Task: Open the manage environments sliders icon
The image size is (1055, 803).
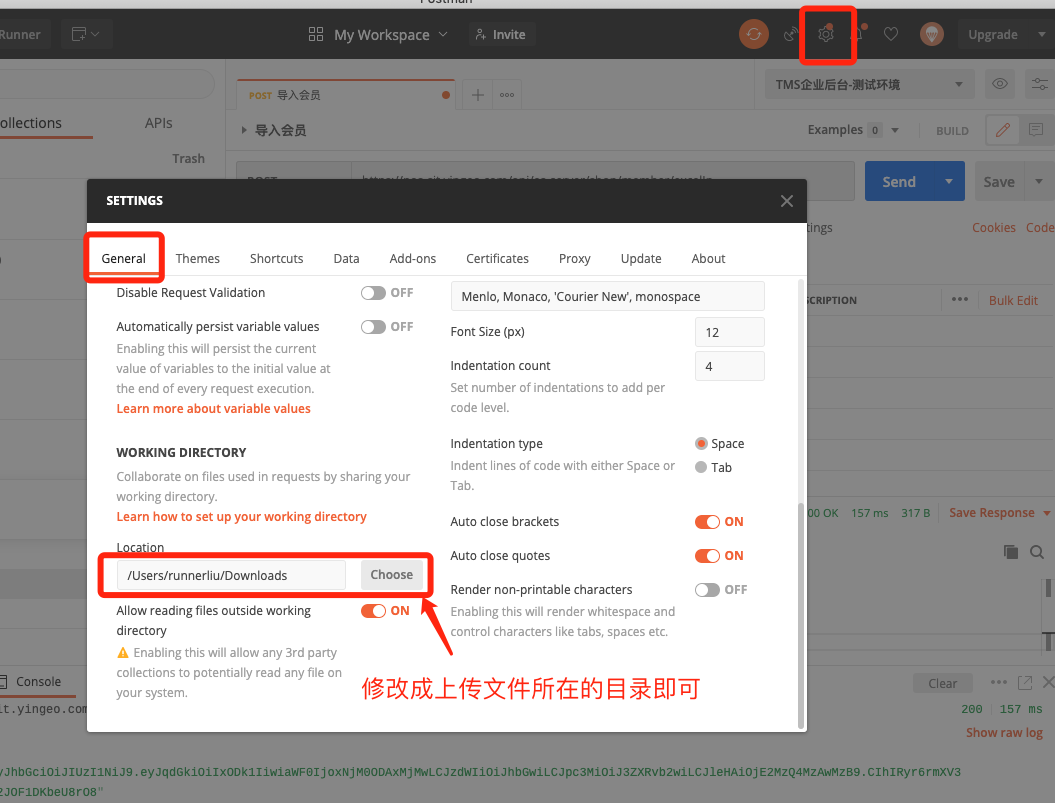Action: (1040, 84)
